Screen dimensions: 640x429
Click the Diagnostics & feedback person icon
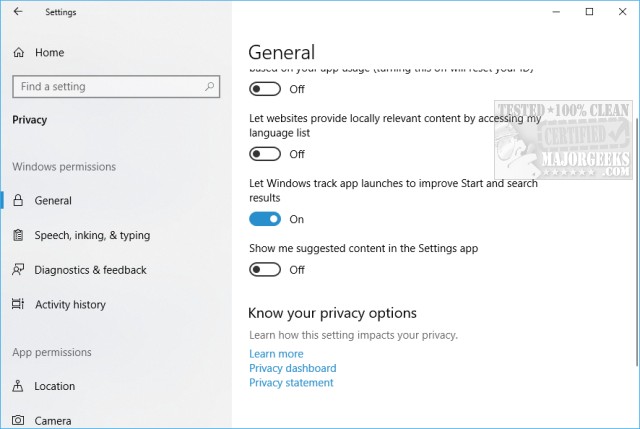[x=18, y=269]
